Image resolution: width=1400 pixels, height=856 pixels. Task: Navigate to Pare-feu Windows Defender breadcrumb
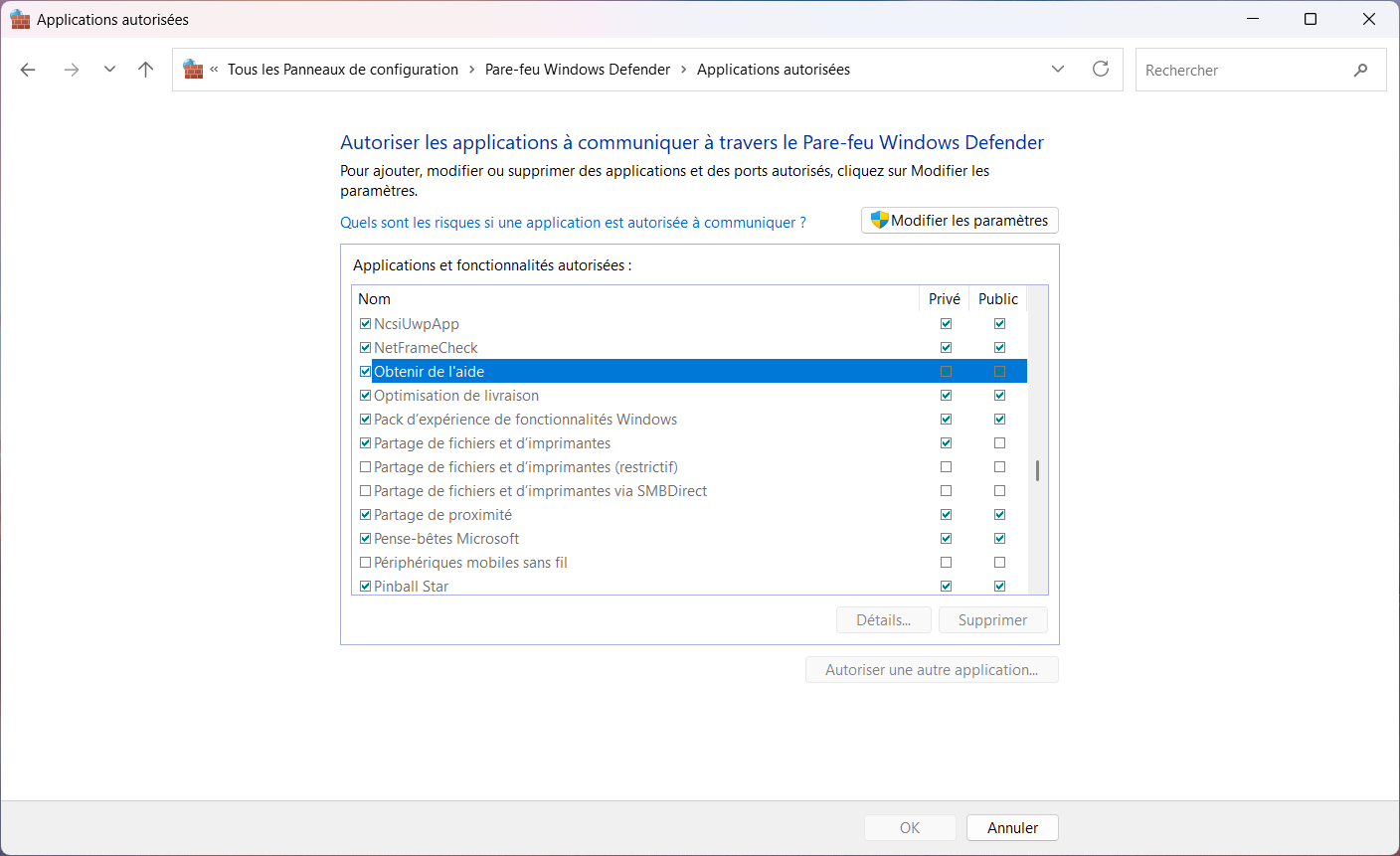tap(578, 70)
